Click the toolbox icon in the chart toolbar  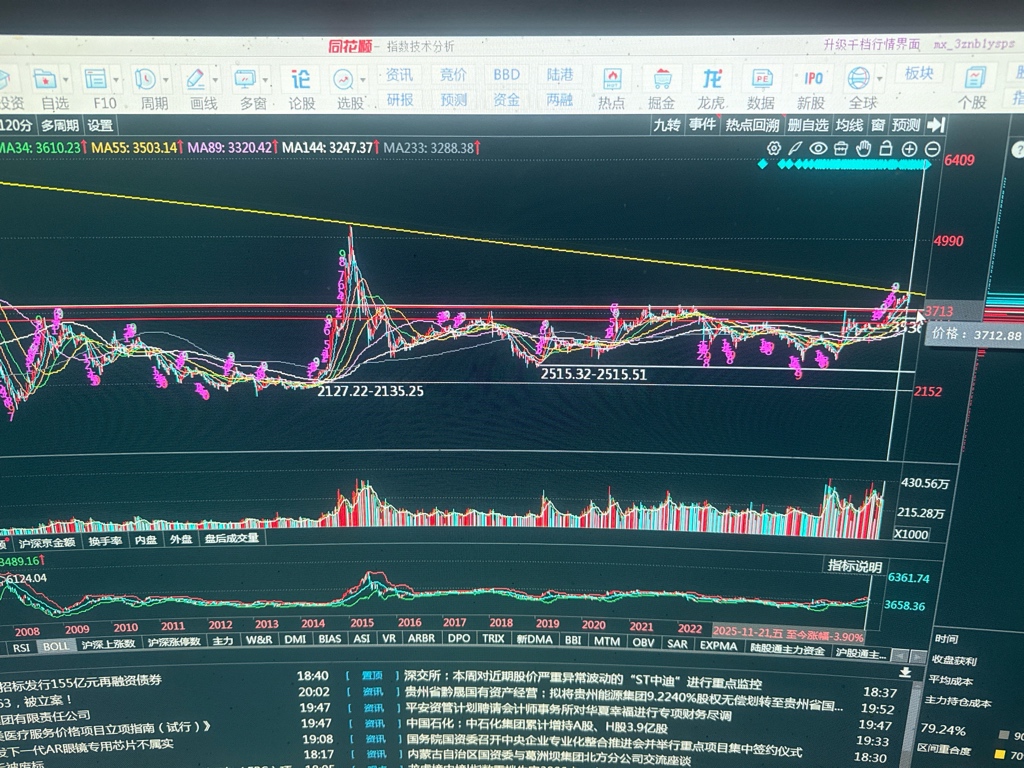click(841, 148)
